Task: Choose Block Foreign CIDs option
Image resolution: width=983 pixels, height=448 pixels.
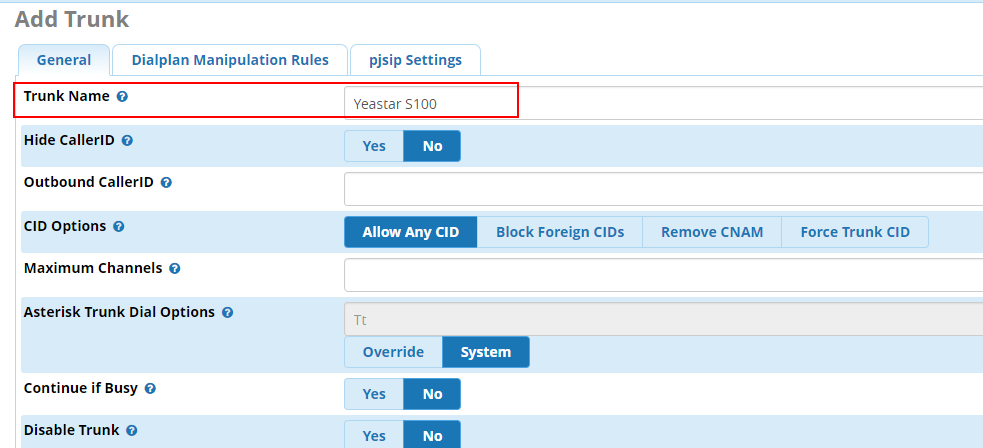Action: [560, 232]
